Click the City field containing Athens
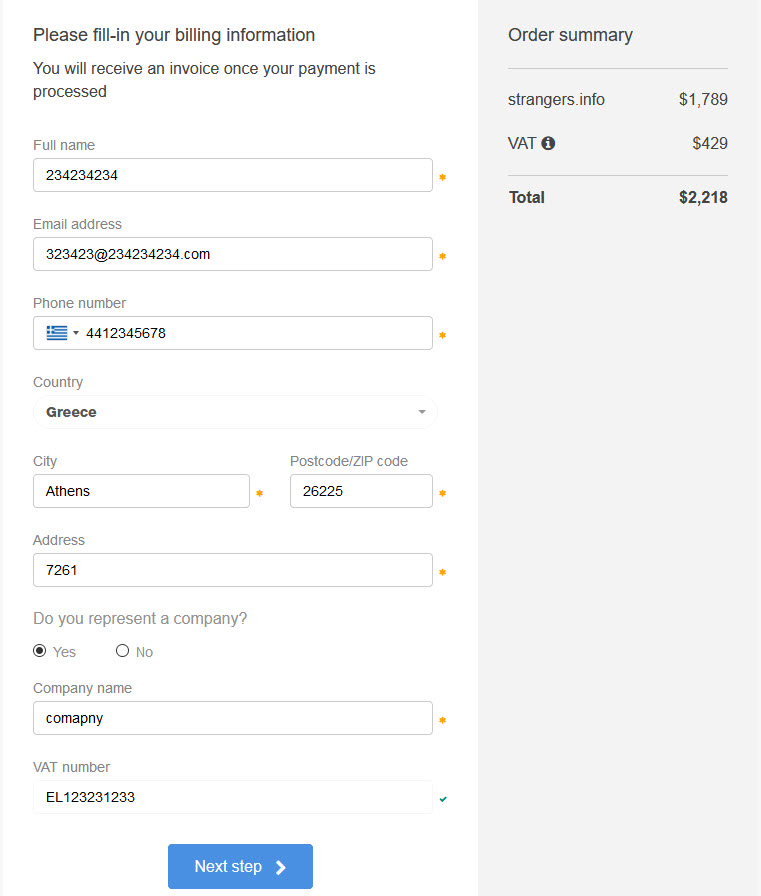This screenshot has width=761, height=896. 141,491
